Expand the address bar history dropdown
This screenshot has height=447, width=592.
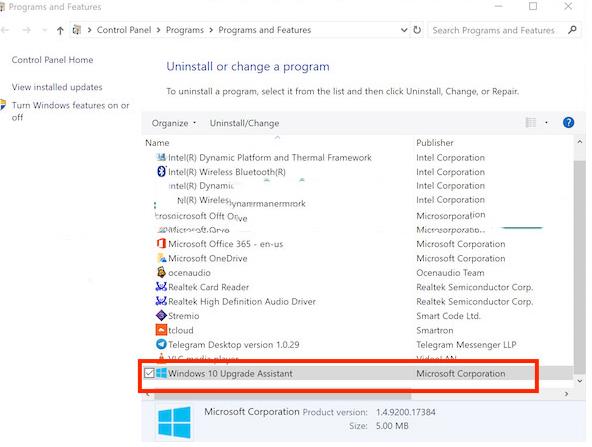pos(404,30)
